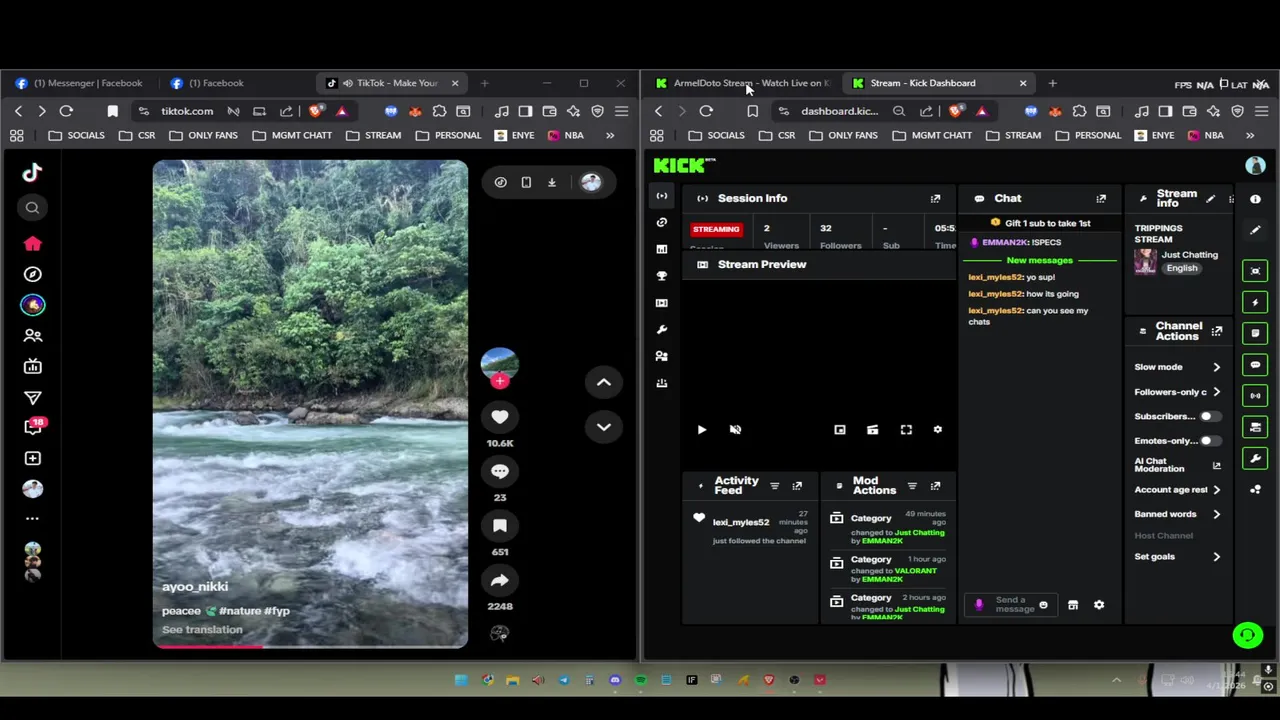Open STREAM bookmarks folder in Kick window
Image resolution: width=1280 pixels, height=720 pixels.
pyautogui.click(x=1013, y=135)
